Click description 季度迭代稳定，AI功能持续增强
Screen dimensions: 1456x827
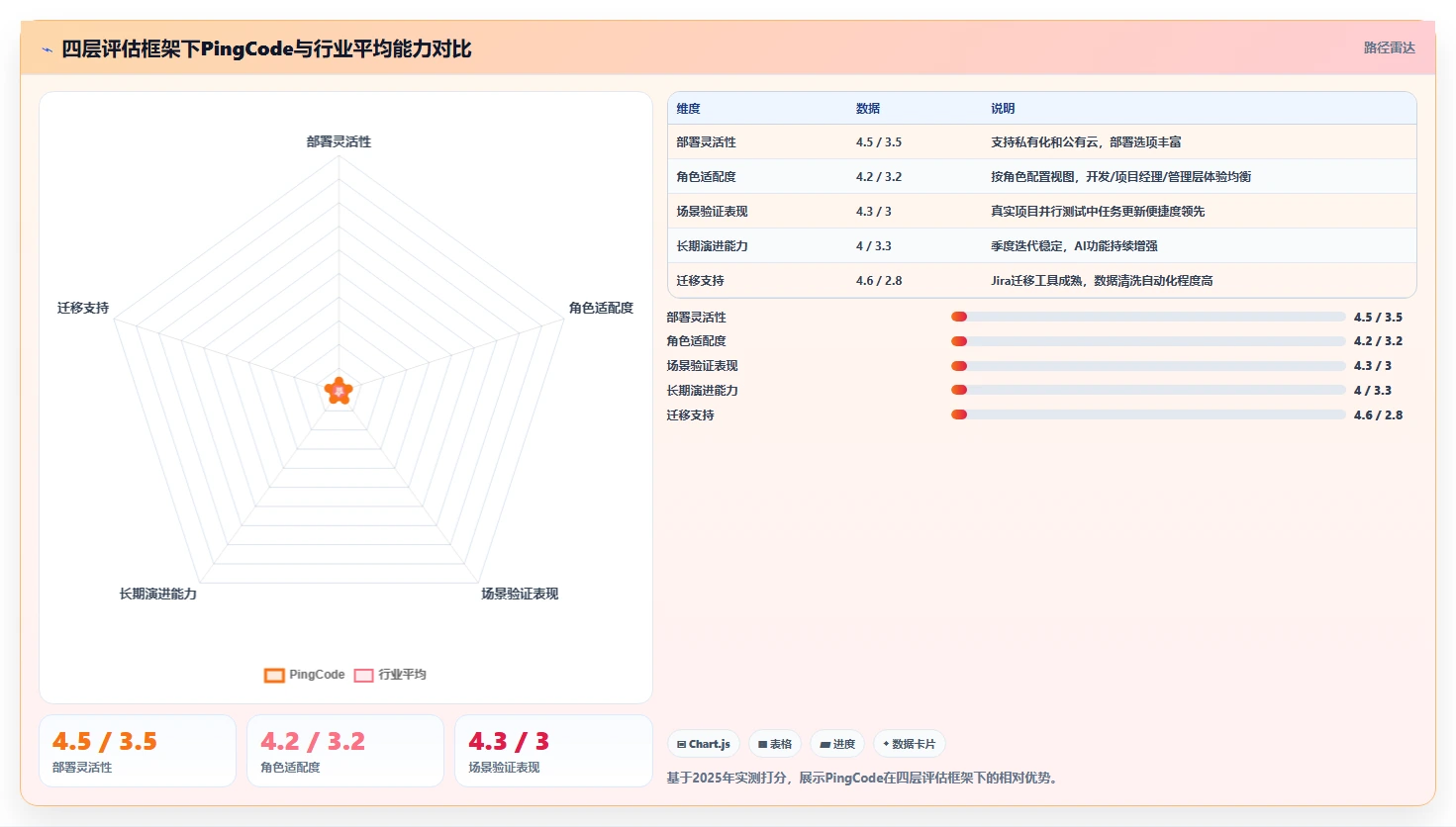(x=1074, y=246)
